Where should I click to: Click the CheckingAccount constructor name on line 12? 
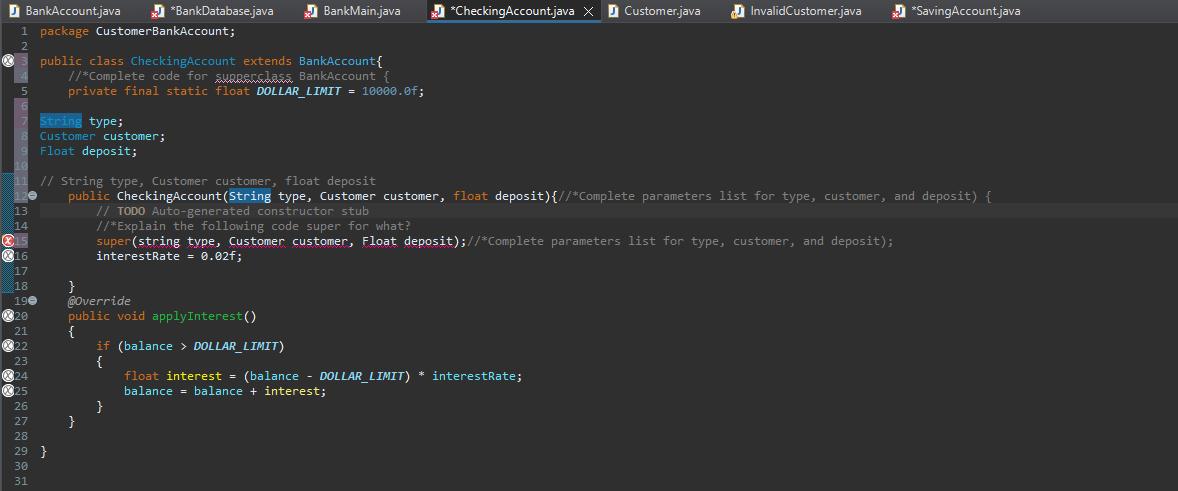pos(170,196)
